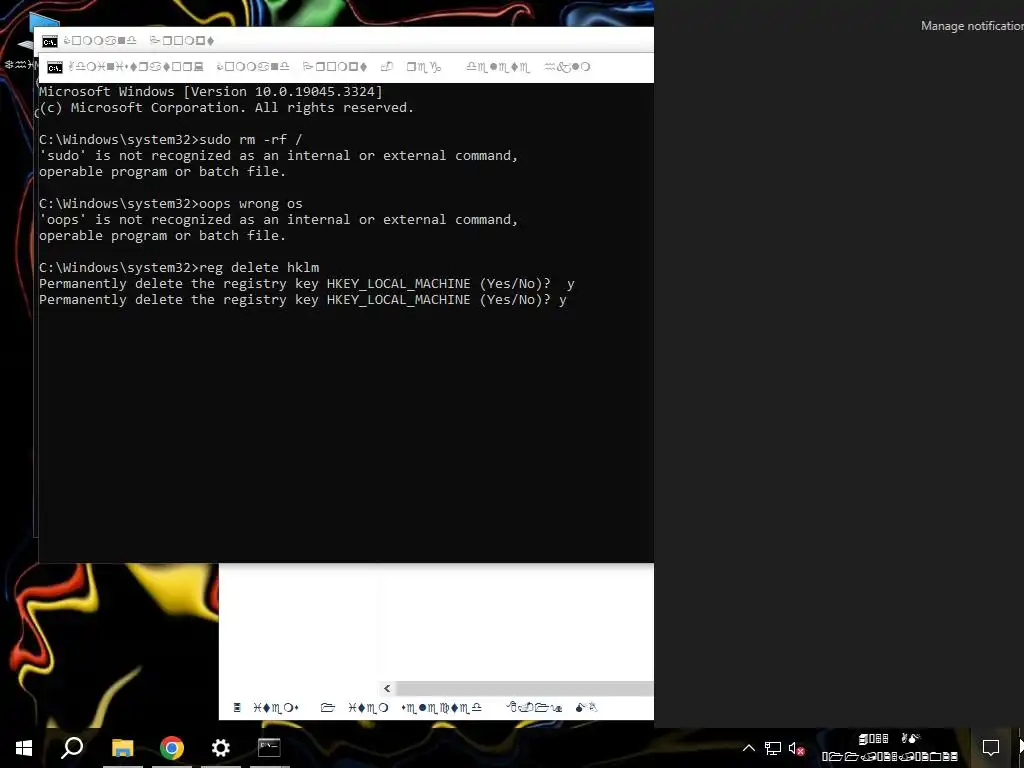This screenshot has width=1024, height=768.
Task: Launch Google Chrome from the taskbar
Action: point(172,748)
